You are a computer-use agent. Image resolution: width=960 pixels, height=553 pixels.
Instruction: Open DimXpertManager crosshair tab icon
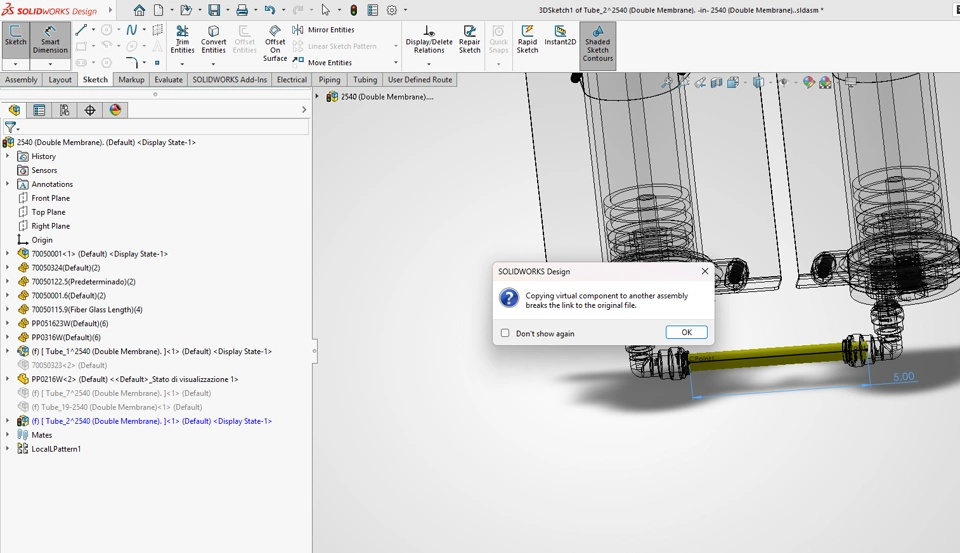pyautogui.click(x=90, y=110)
